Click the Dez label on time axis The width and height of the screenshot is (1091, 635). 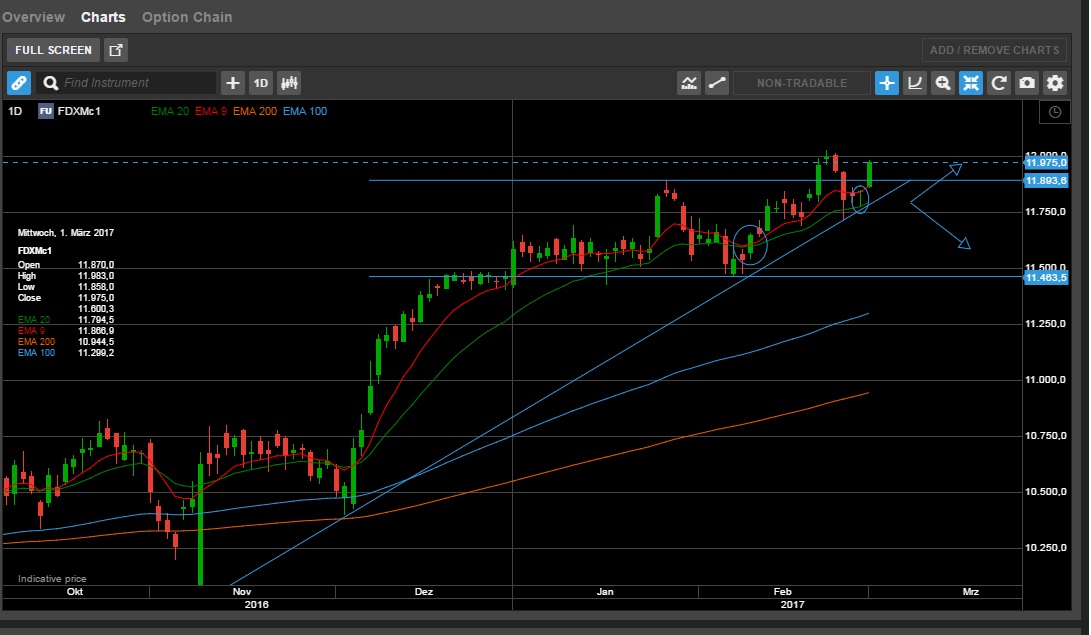424,592
